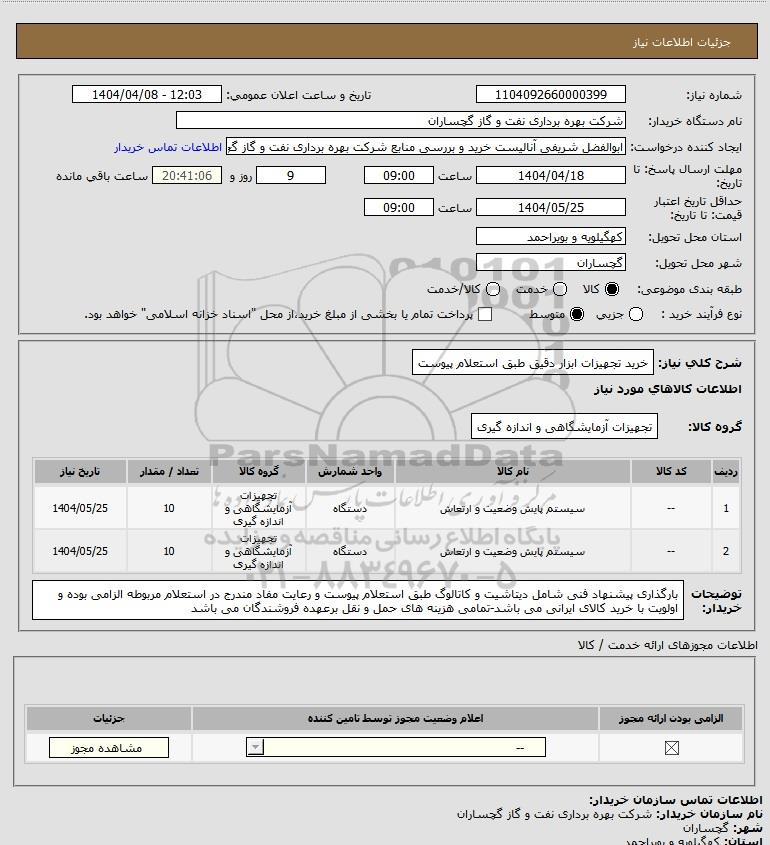770x845 pixels.
Task: Click the remaining time countdown 20:41:06
Action: point(187,175)
